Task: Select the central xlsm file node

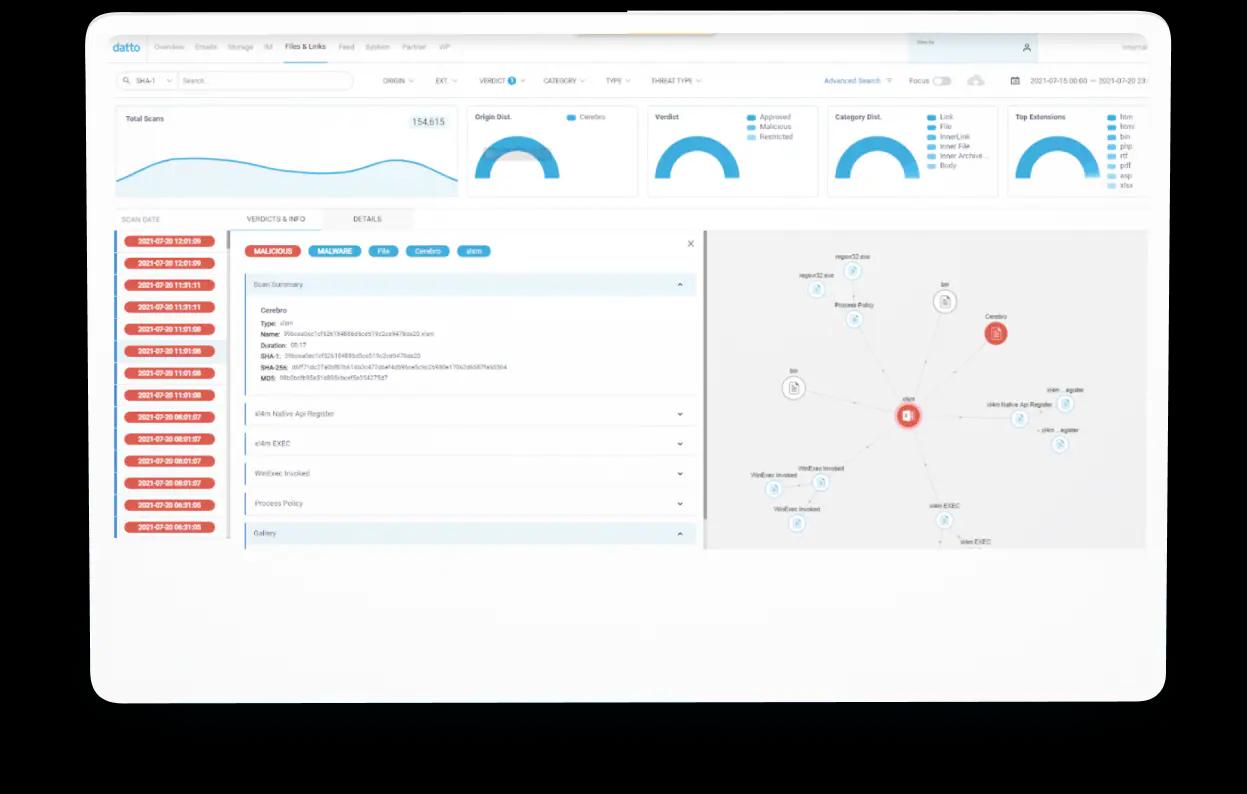Action: click(x=908, y=416)
